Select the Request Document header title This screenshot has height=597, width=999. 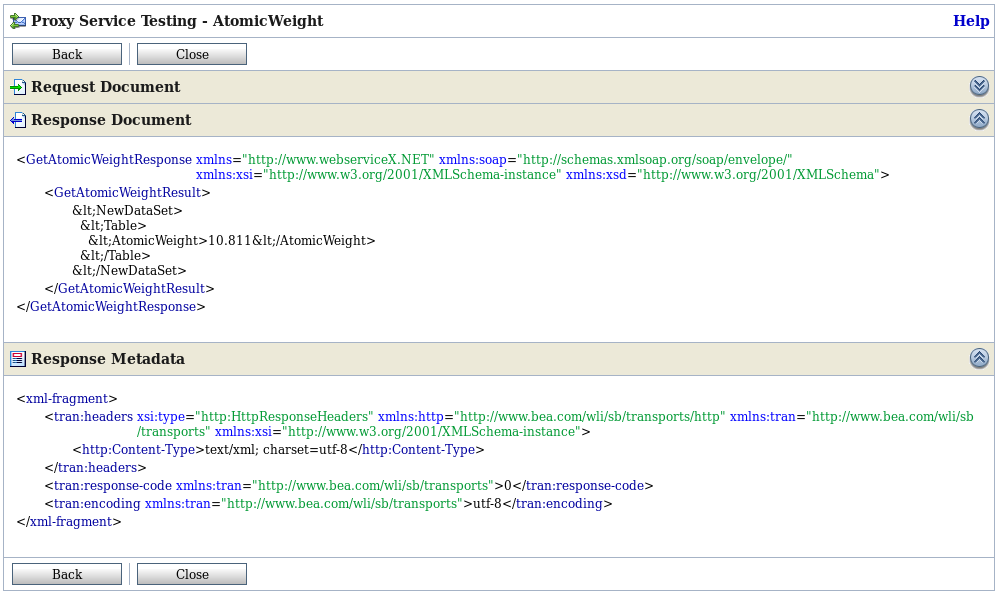coord(106,87)
